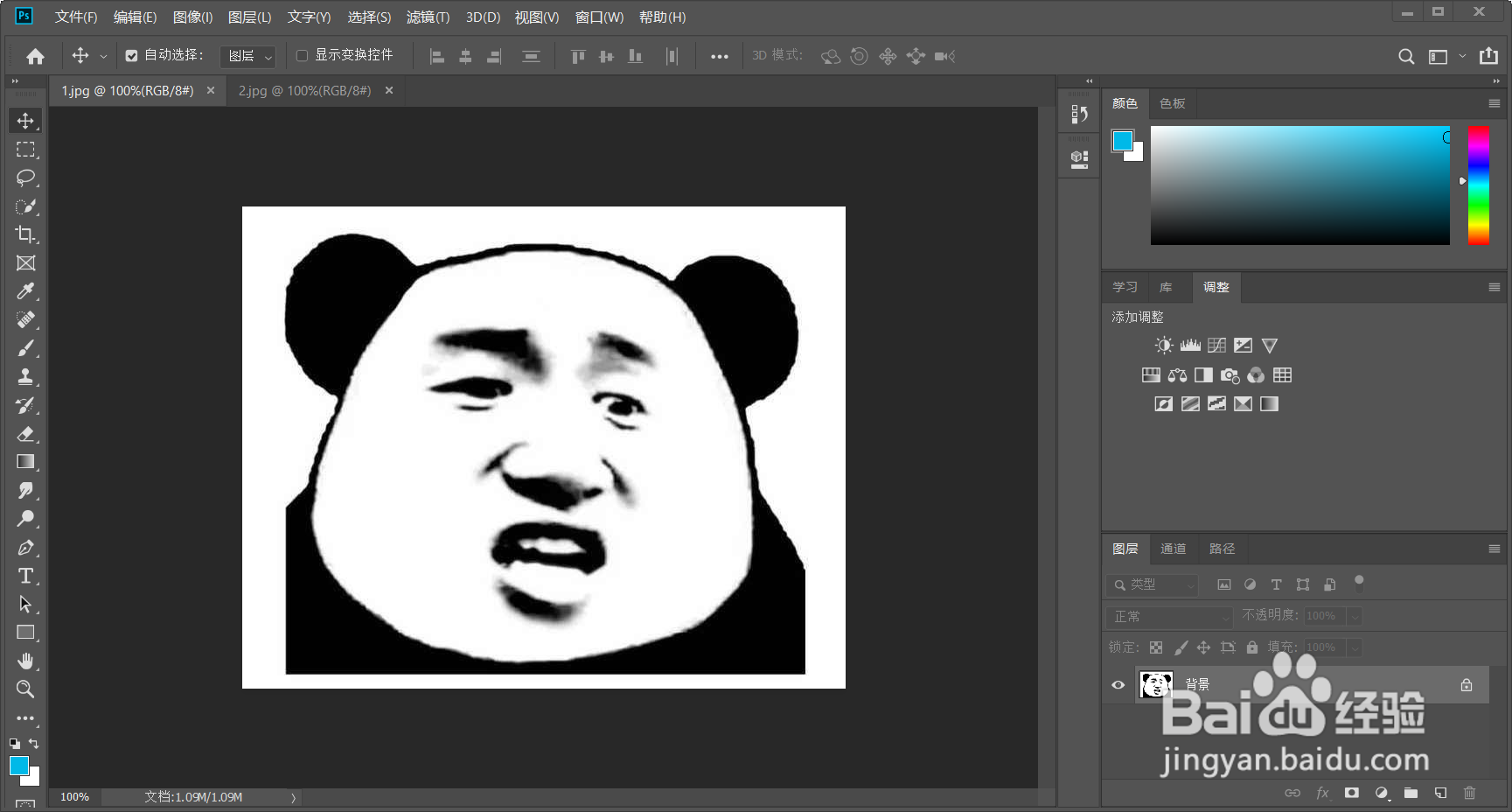Switch to the 路径 paths tab
The width and height of the screenshot is (1512, 812).
tap(1223, 549)
